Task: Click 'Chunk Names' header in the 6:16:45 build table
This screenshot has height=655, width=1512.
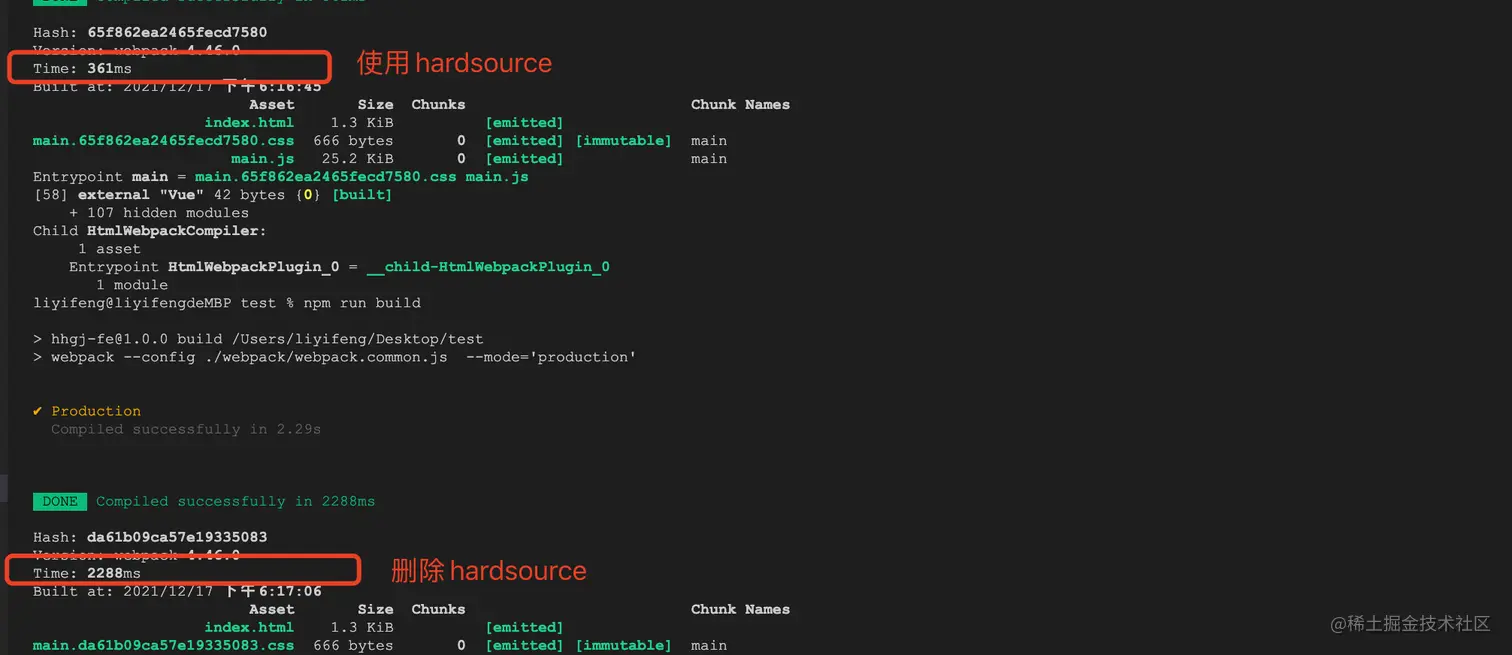Action: [740, 104]
